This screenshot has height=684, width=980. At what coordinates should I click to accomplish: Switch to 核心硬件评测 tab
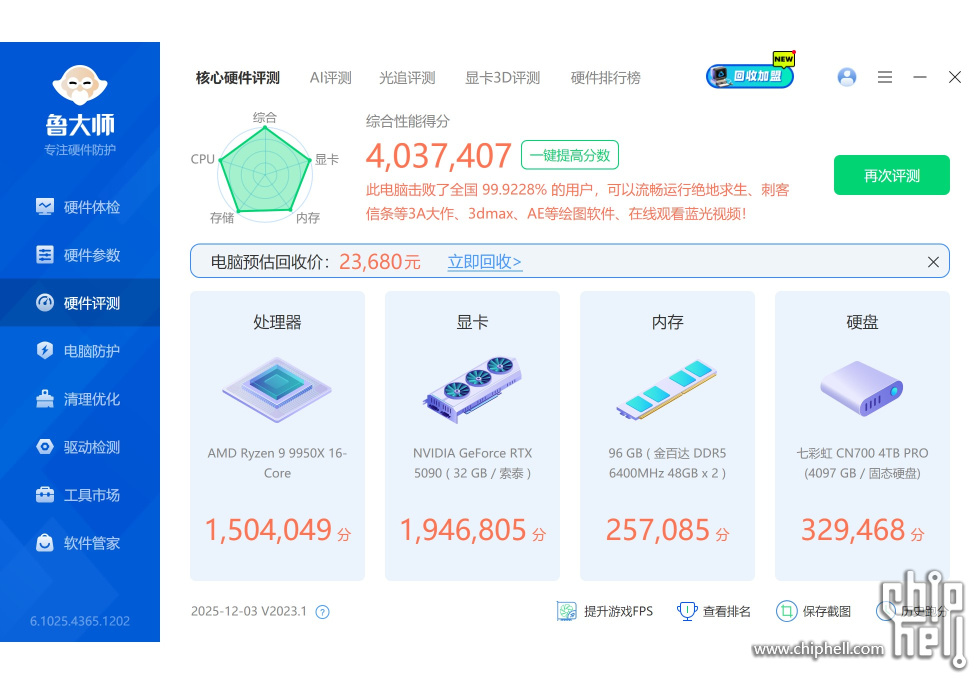[238, 78]
